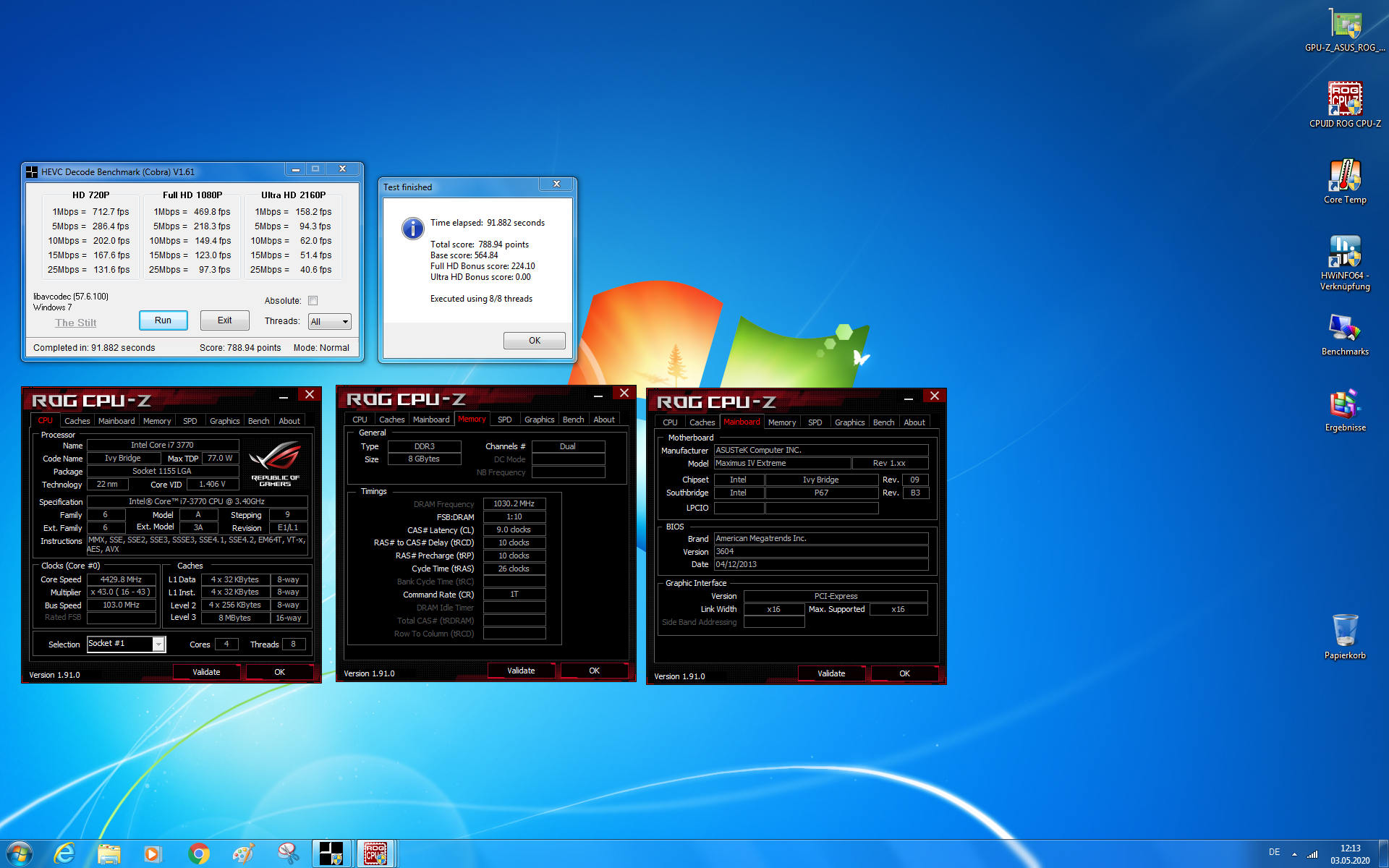This screenshot has height=868, width=1389.
Task: Switch to SPD tab in left CPU-Z window
Action: pyautogui.click(x=190, y=421)
